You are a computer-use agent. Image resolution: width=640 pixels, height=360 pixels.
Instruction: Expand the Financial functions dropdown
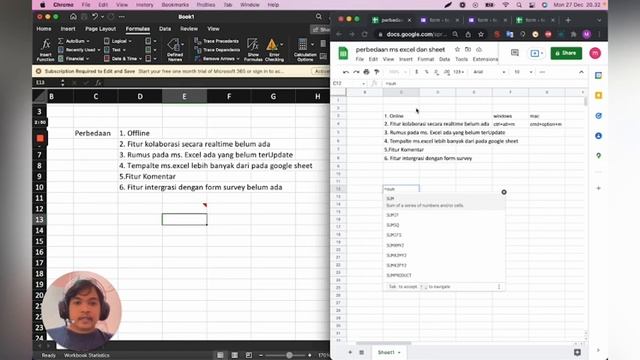87,59
